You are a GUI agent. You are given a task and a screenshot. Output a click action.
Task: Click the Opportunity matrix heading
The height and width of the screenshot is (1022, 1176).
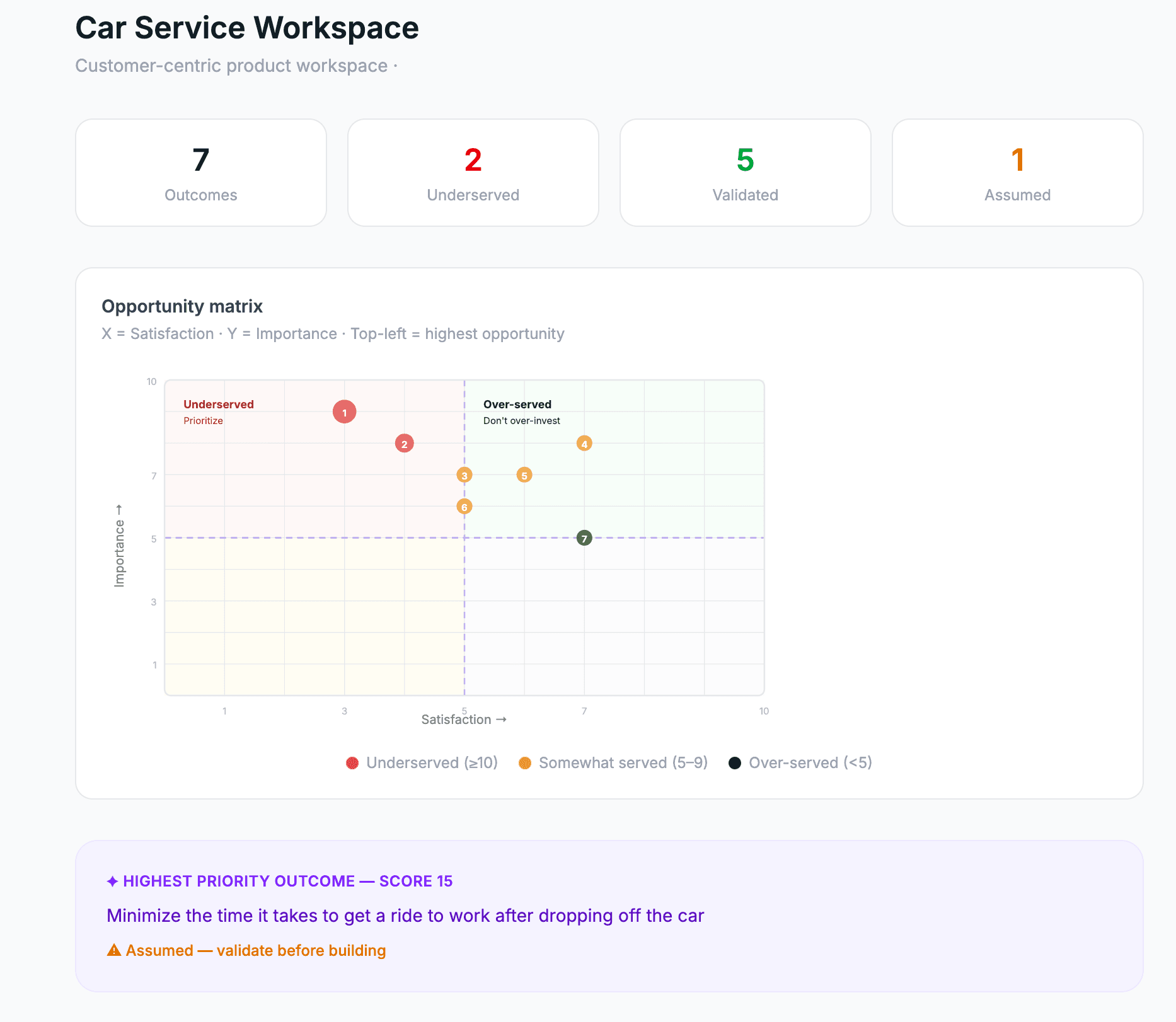[182, 306]
